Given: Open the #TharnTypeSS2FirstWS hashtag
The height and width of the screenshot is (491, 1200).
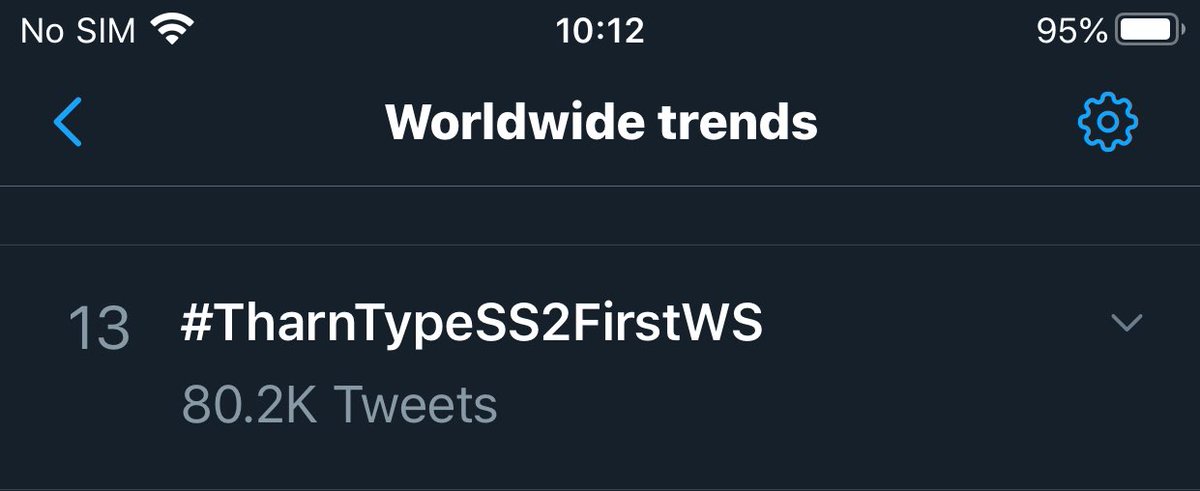Looking at the screenshot, I should [472, 325].
